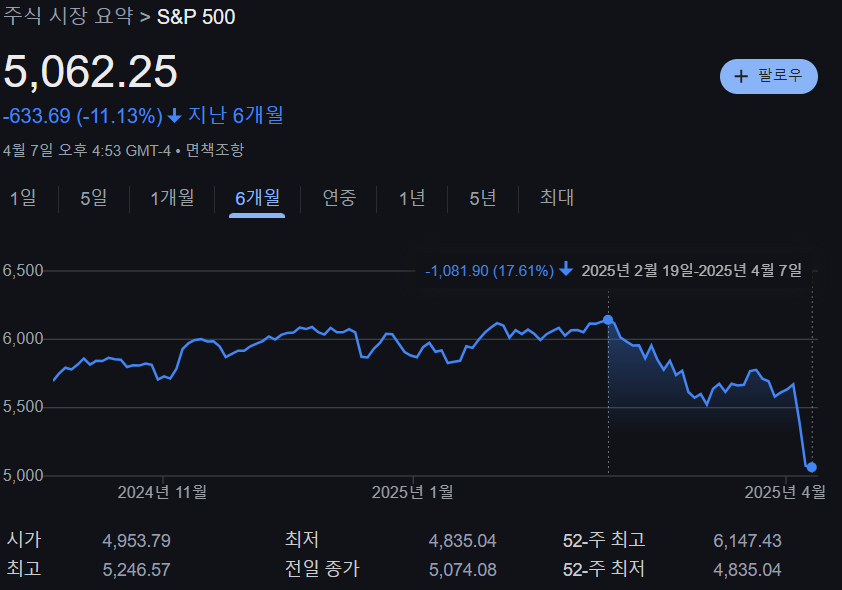Click the 2025년 1월 axis label
This screenshot has height=590, width=842.
point(412,492)
